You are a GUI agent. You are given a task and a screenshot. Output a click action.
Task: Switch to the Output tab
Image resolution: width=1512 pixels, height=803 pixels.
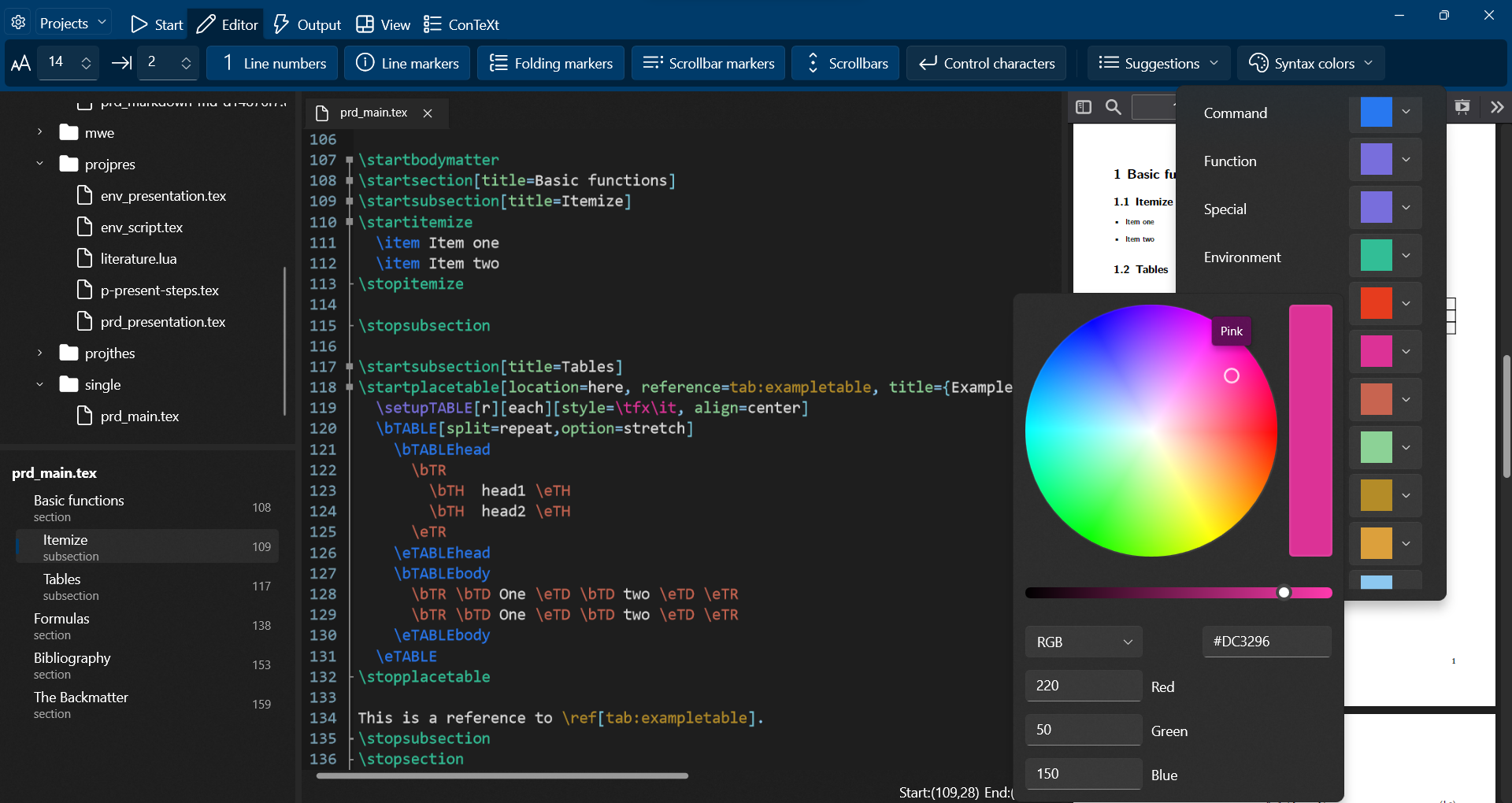point(307,24)
